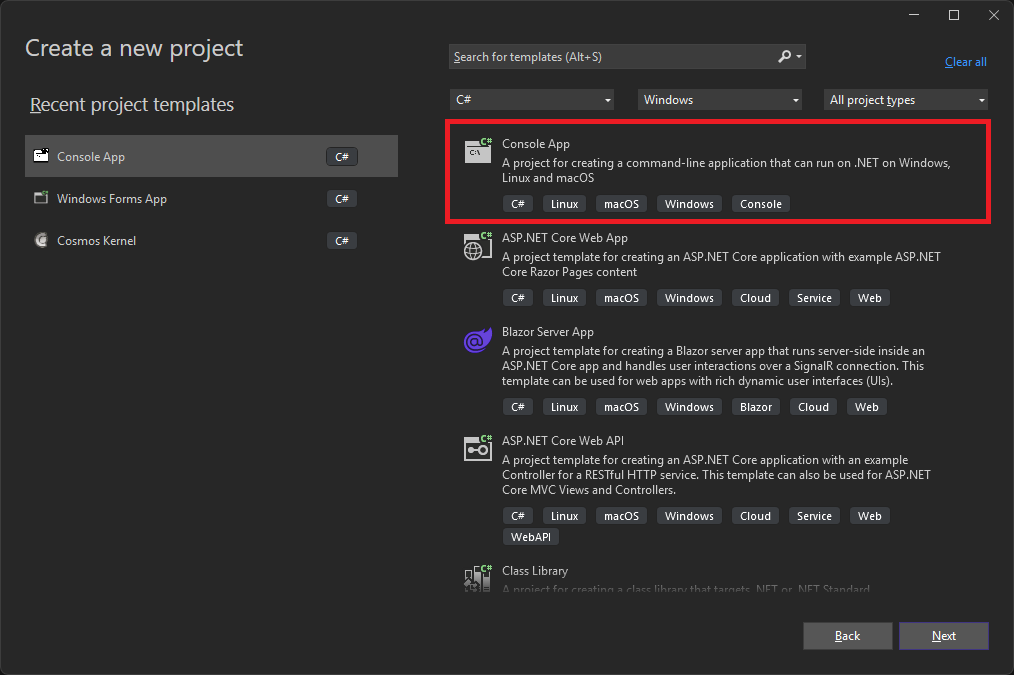Click the Blazor Server App purple icon
1014x675 pixels.
tap(478, 340)
